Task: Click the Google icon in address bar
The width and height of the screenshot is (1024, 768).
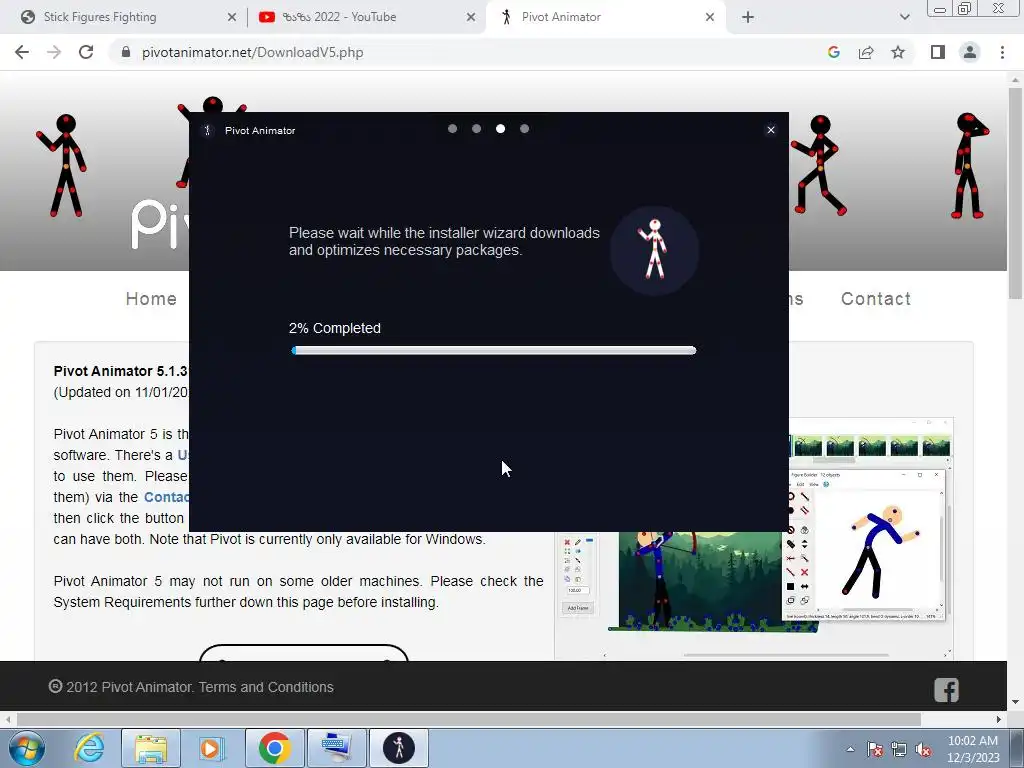Action: [833, 52]
